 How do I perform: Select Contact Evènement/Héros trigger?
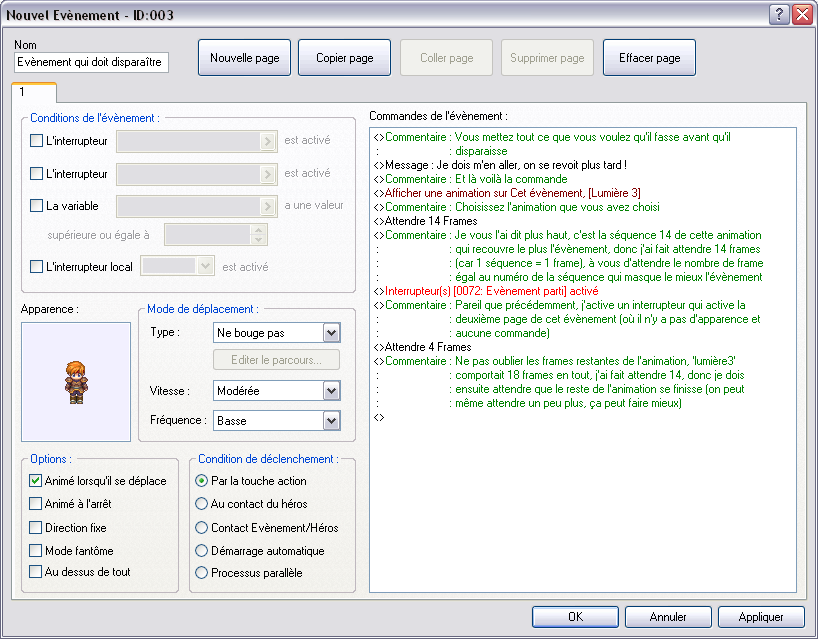[x=201, y=527]
